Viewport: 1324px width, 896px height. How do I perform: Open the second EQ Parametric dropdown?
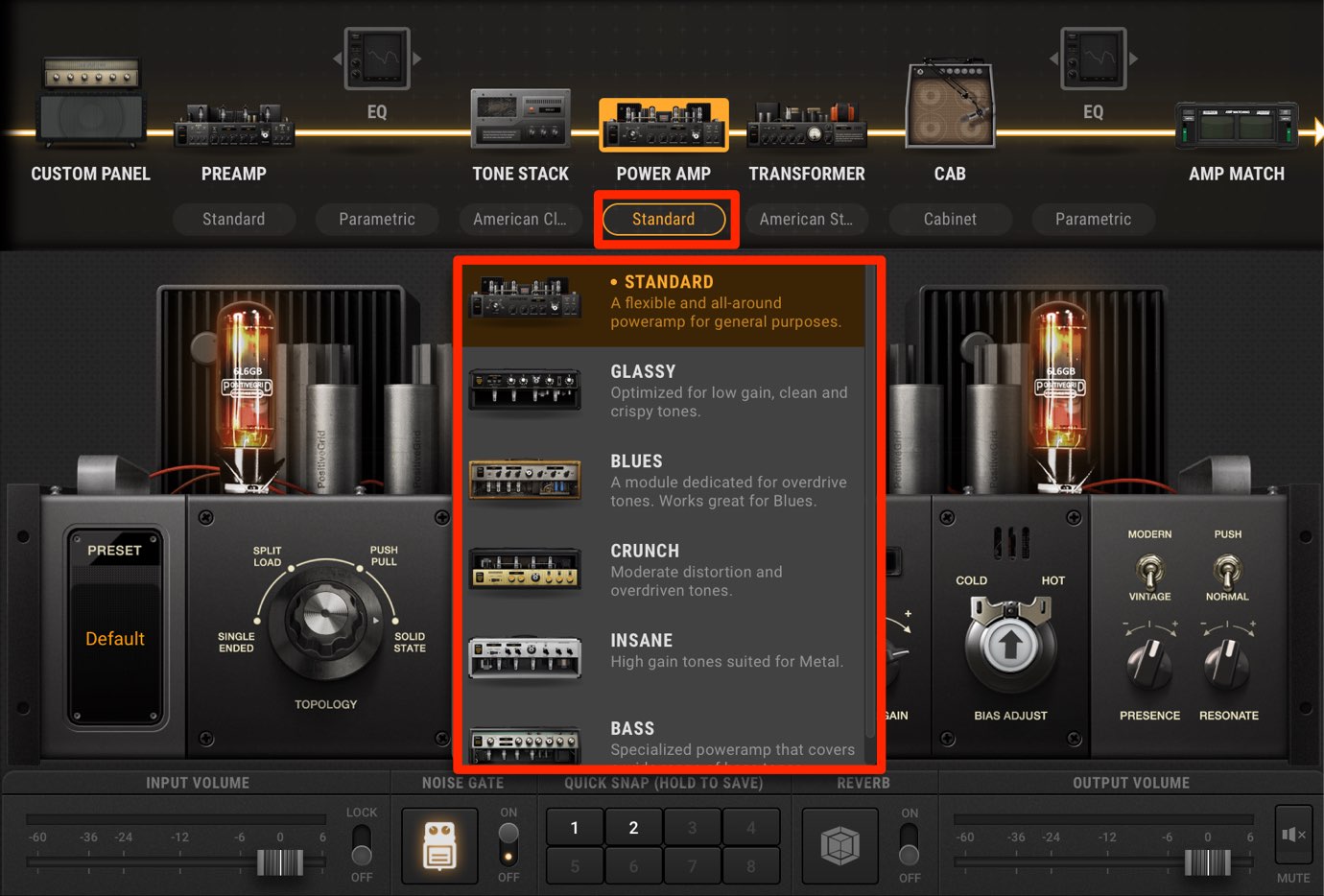pos(1093,219)
